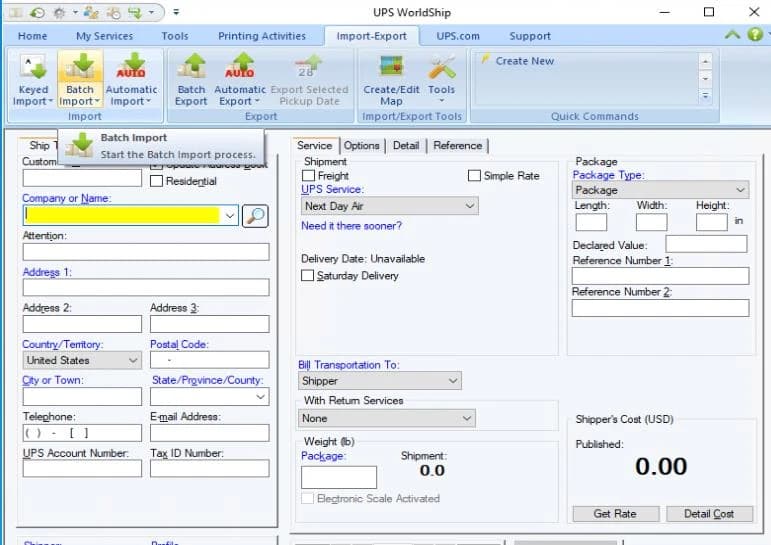
Task: Open Automatic Import in the ribbon
Action: (131, 80)
